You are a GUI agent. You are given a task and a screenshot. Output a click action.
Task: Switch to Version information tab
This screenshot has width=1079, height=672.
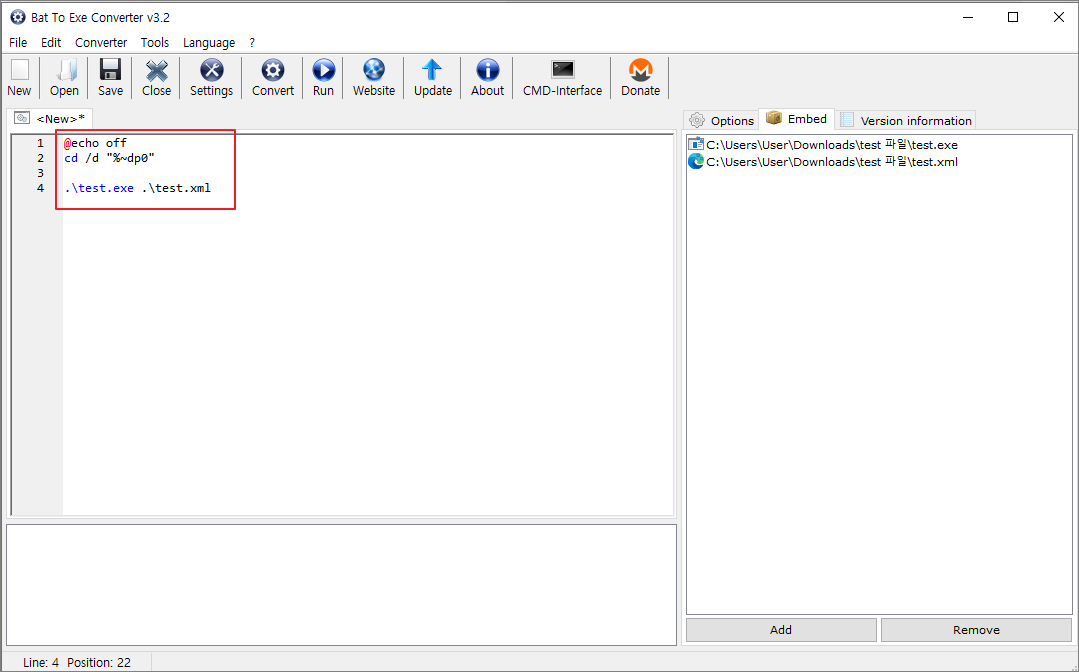[906, 120]
